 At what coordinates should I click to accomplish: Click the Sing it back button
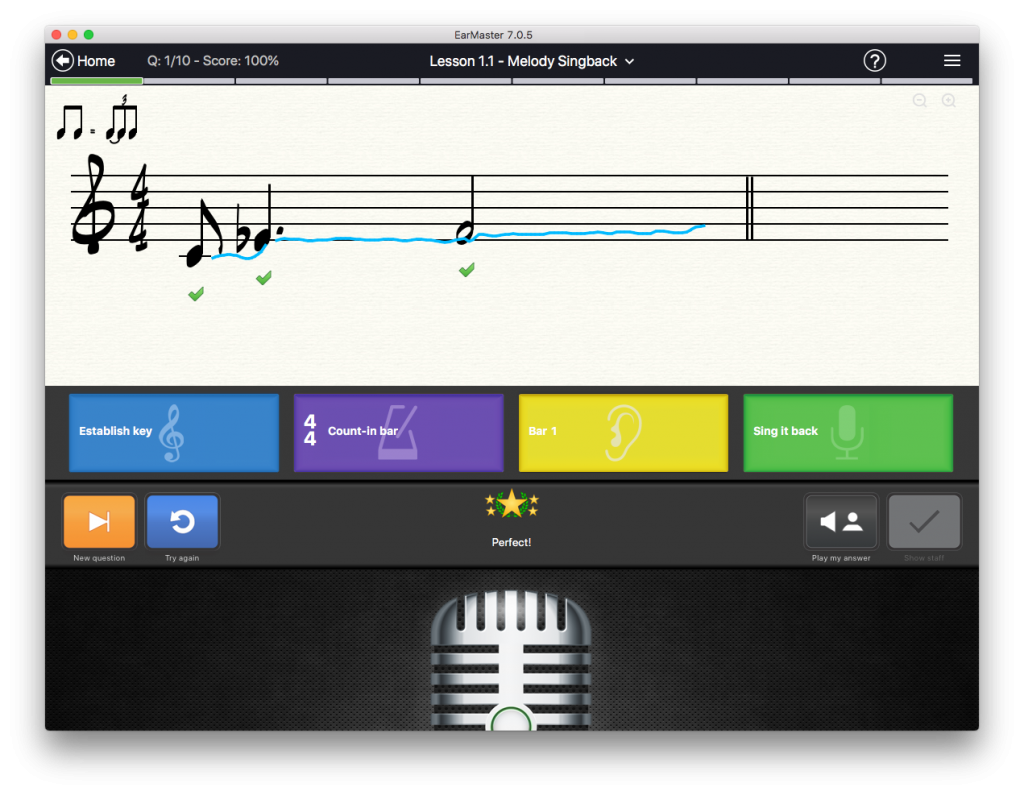[x=847, y=432]
